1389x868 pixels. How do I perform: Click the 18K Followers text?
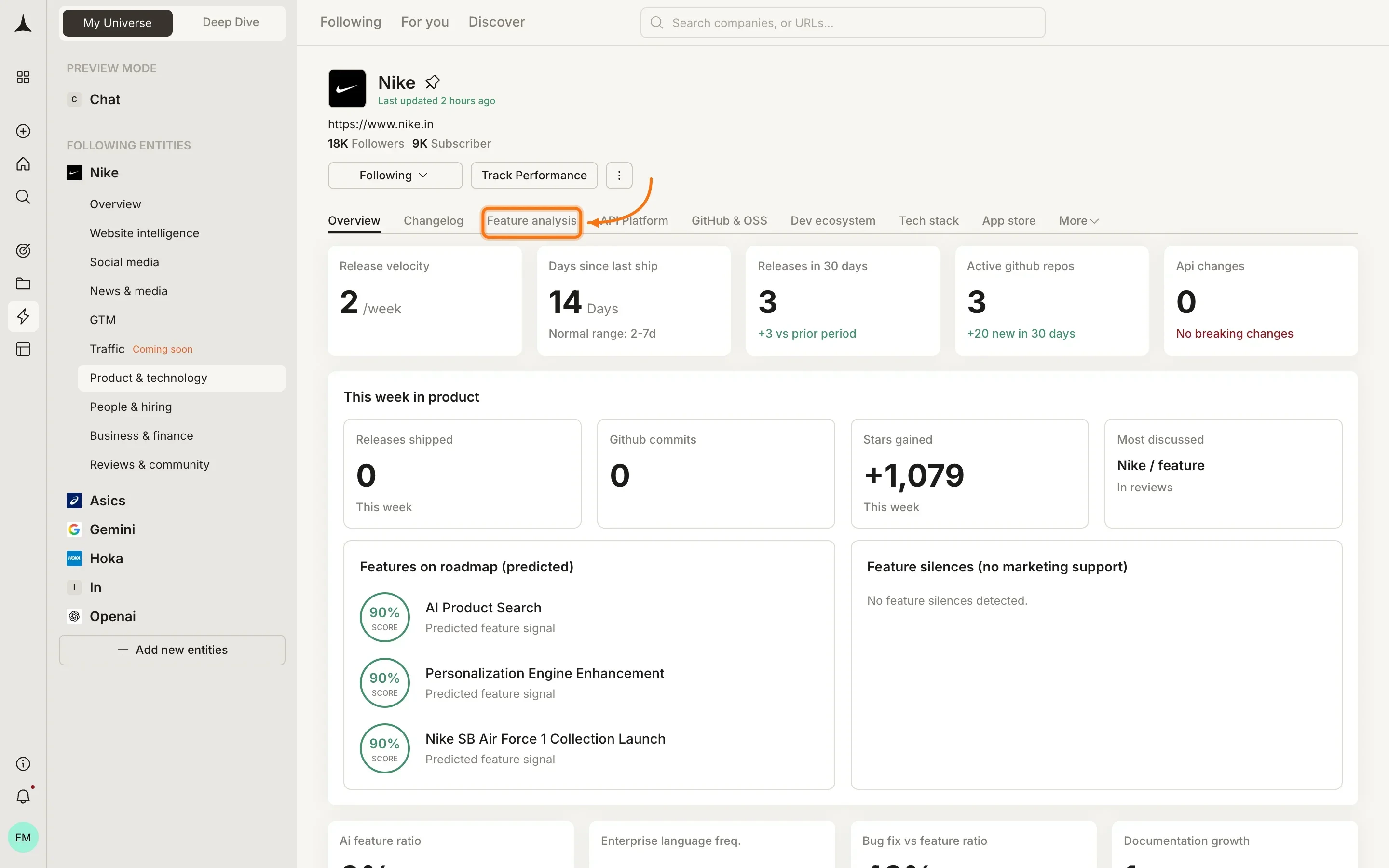[366, 144]
